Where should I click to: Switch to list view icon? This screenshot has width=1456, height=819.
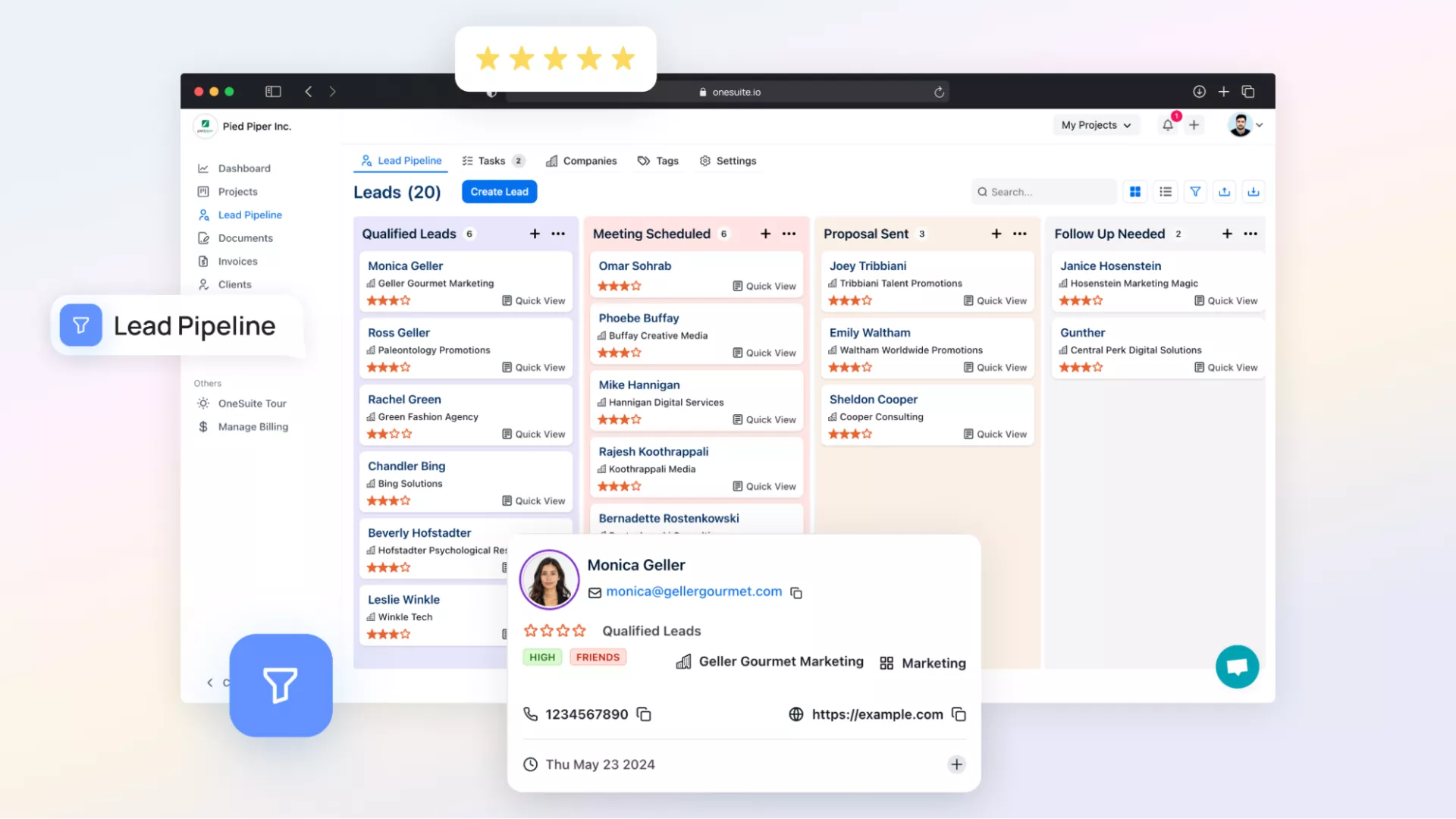[x=1166, y=192]
